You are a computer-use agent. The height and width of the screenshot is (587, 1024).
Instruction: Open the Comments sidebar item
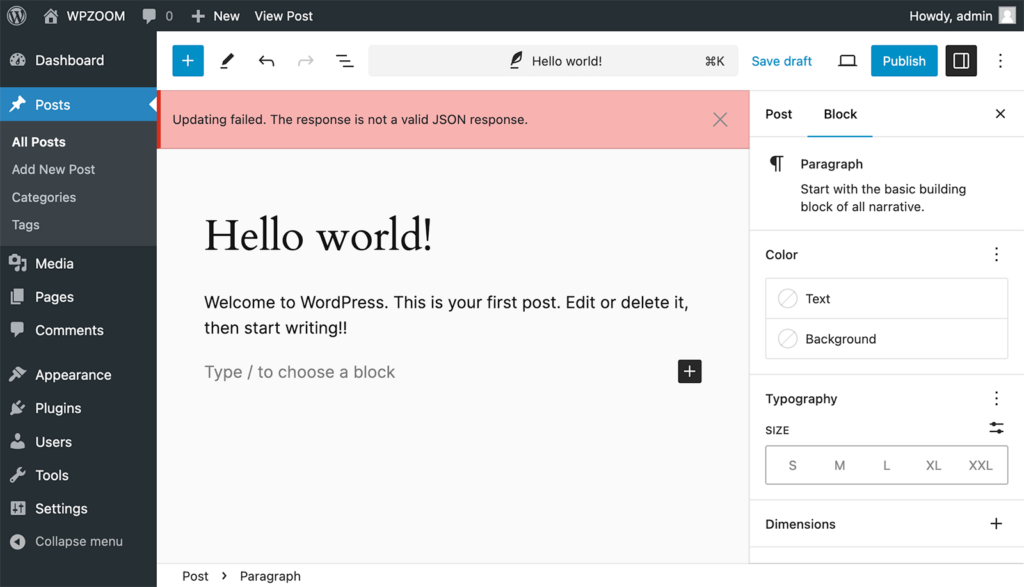pyautogui.click(x=78, y=330)
